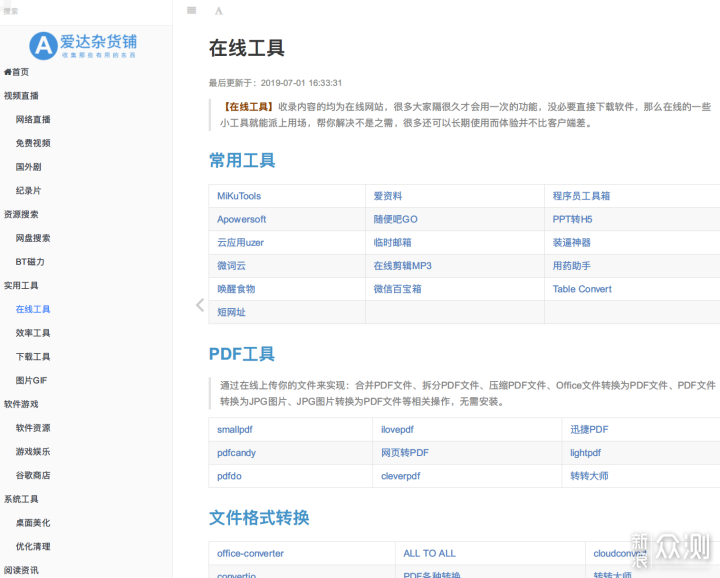Screen dimensions: 720x578
Task: Open the cleverpdf link
Action: (400, 476)
